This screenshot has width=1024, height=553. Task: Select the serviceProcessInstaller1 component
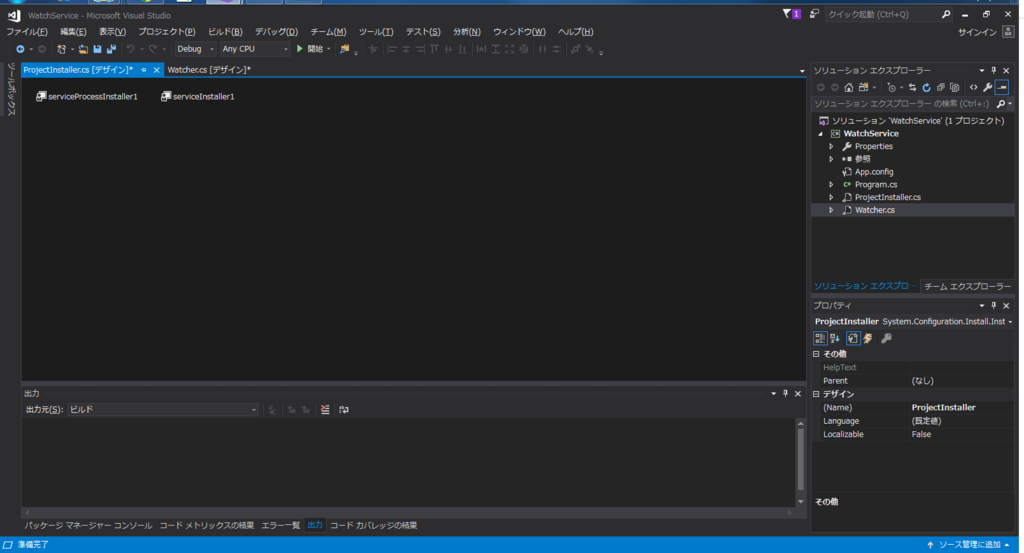point(86,97)
